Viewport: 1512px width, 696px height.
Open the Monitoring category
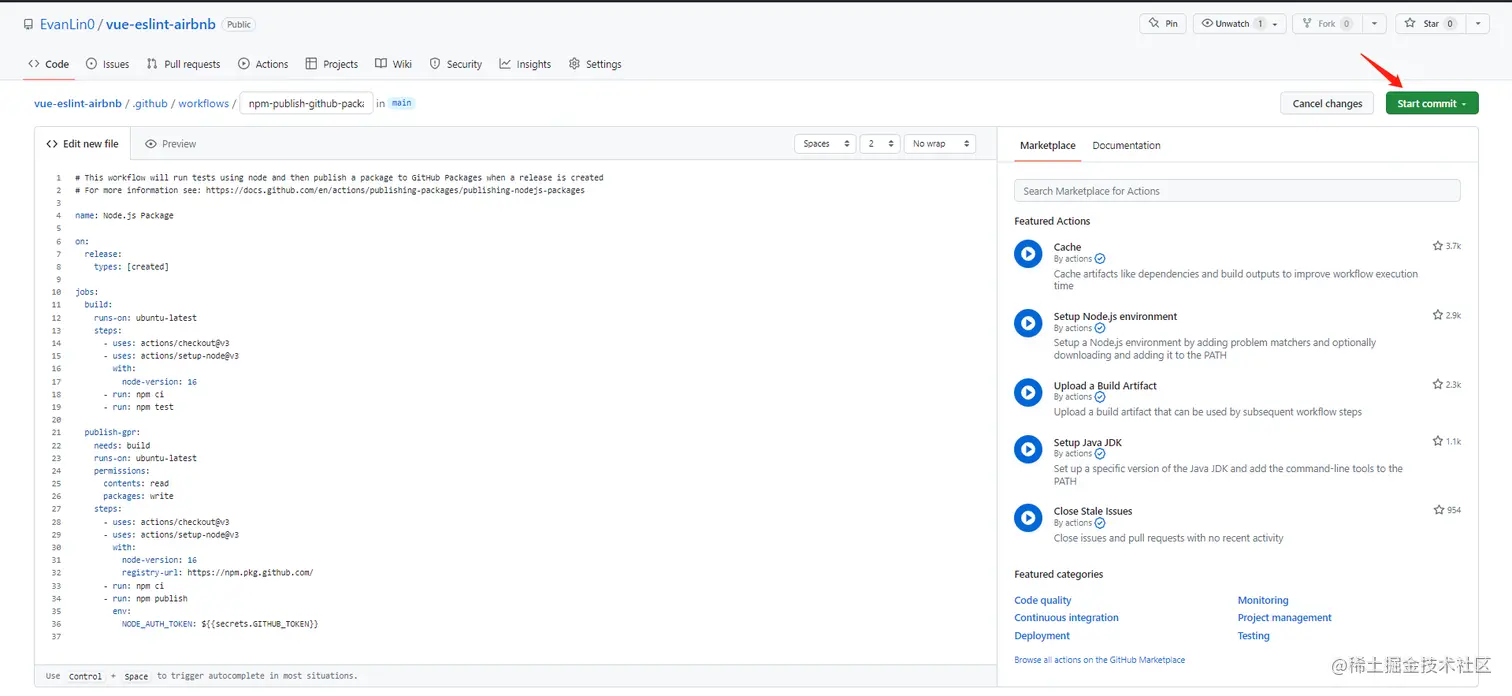pyautogui.click(x=1263, y=600)
